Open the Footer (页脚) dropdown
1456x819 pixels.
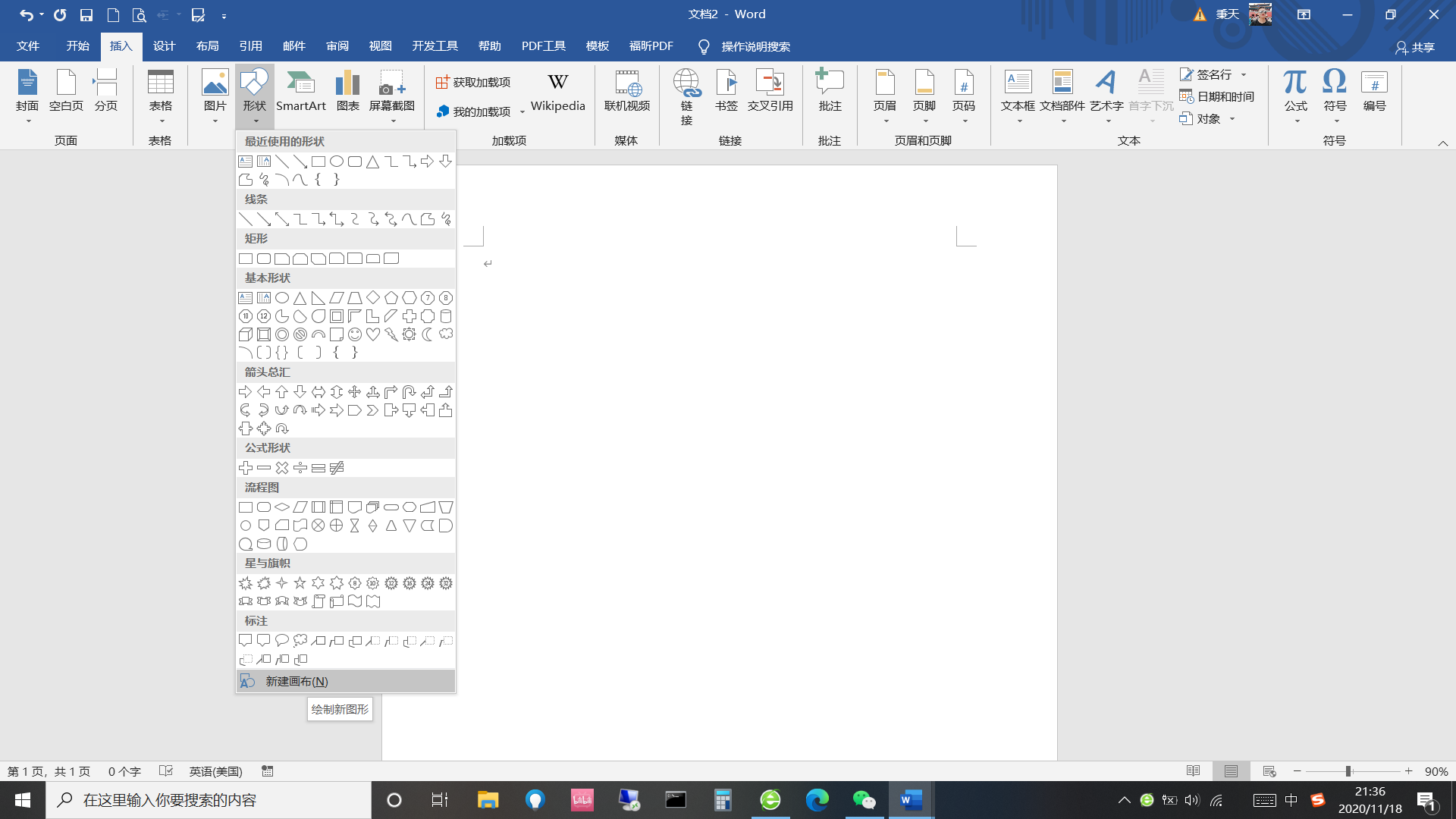924,95
